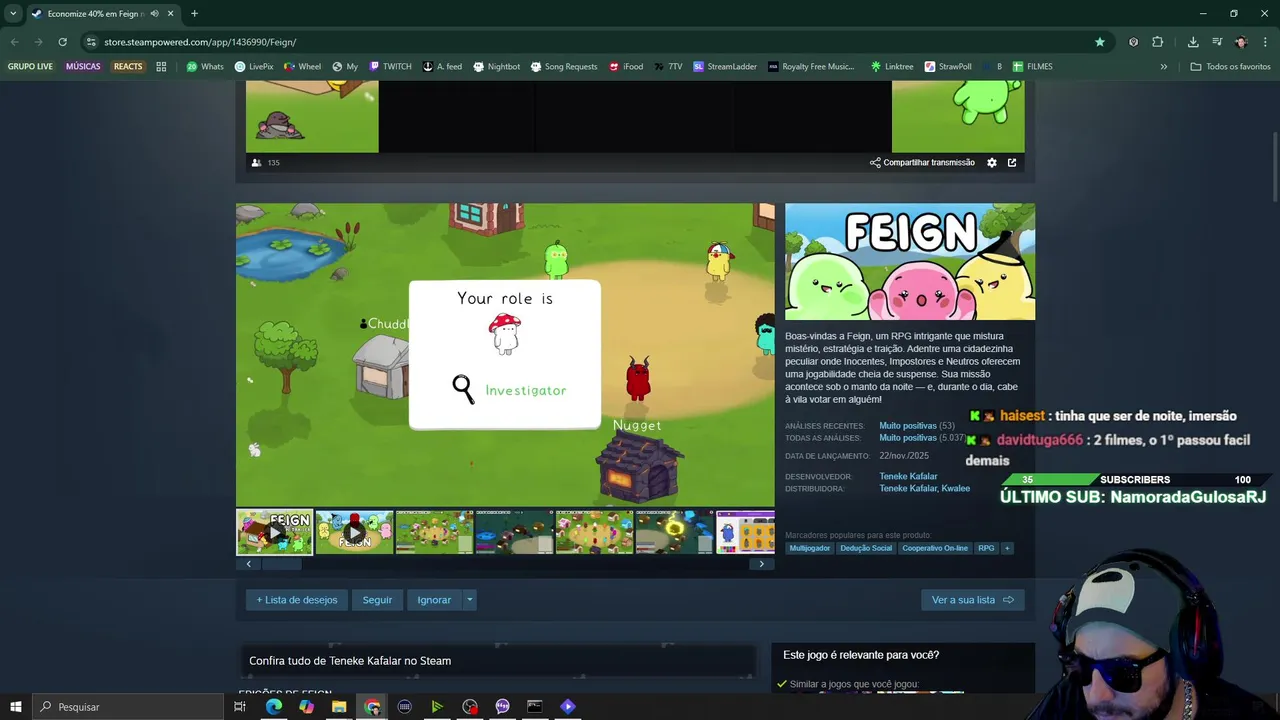
Task: Open the publisher Kwalee link
Action: [956, 489]
